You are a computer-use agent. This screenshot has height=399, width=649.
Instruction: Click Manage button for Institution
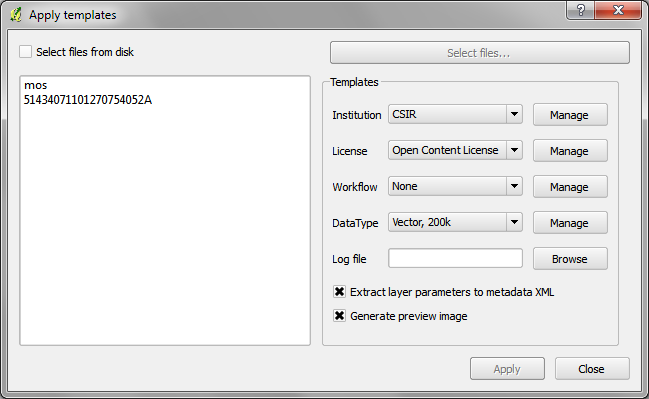pyautogui.click(x=570, y=115)
